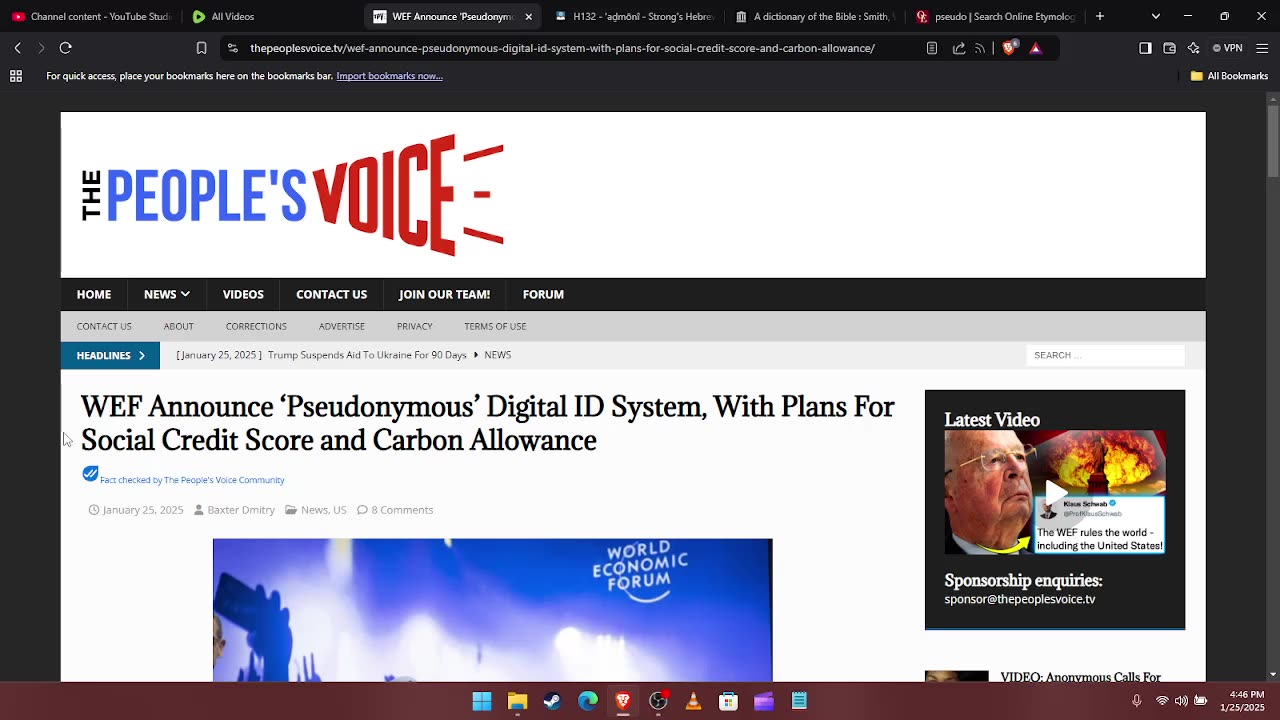The height and width of the screenshot is (720, 1280).
Task: Click the VPN button
Action: (1227, 48)
